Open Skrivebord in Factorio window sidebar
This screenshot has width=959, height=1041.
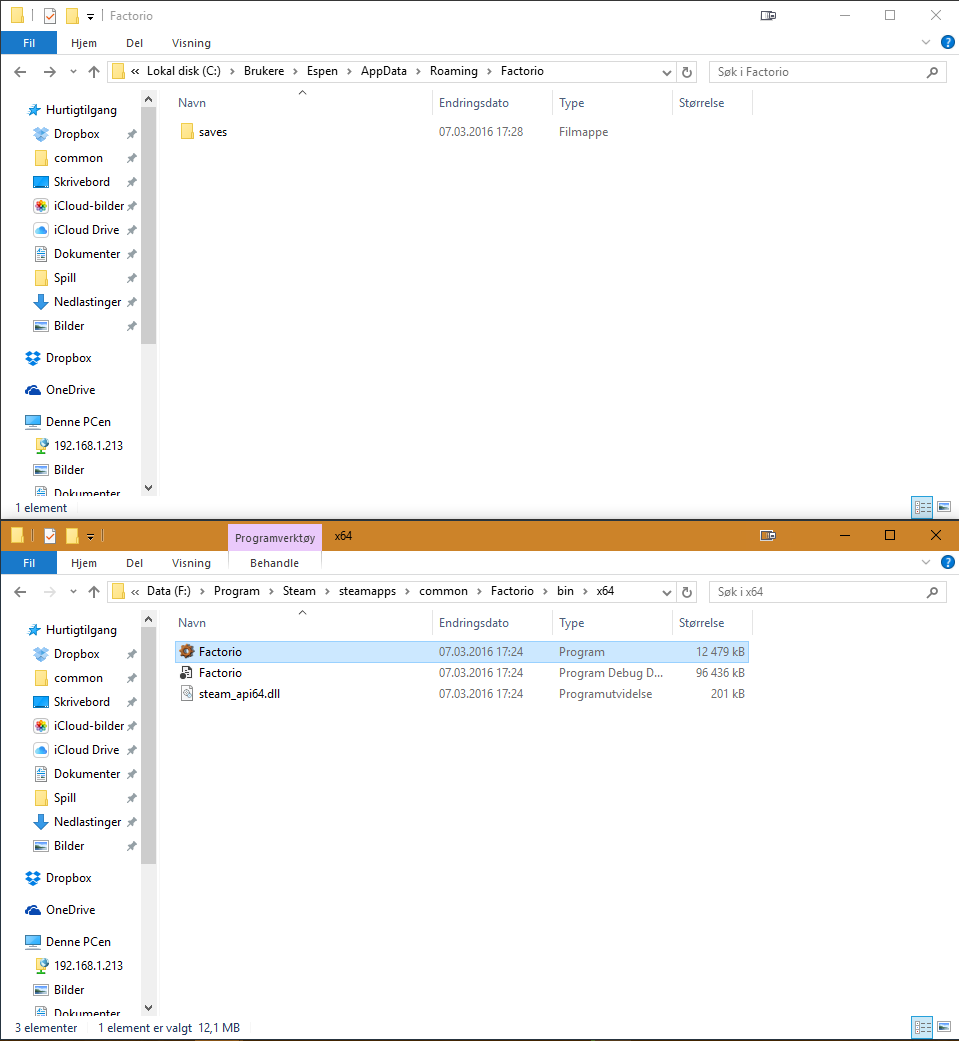[82, 182]
